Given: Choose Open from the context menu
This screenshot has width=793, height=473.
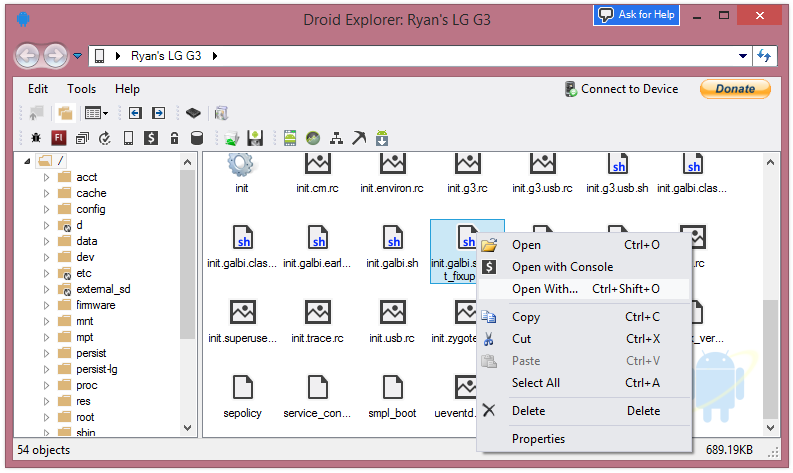Looking at the screenshot, I should tap(584, 245).
